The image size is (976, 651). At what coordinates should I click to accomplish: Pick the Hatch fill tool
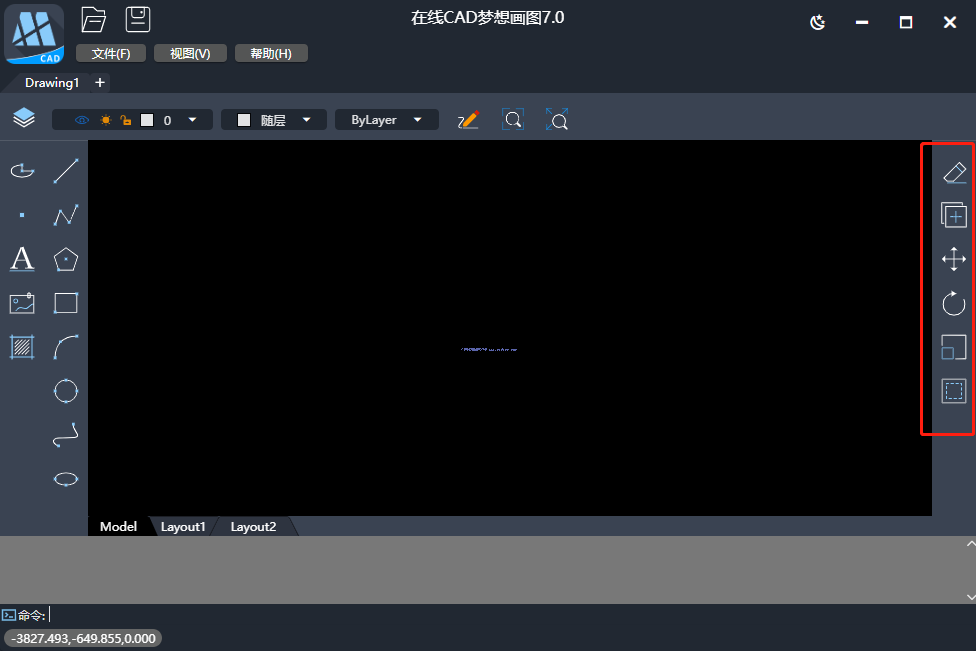[22, 347]
